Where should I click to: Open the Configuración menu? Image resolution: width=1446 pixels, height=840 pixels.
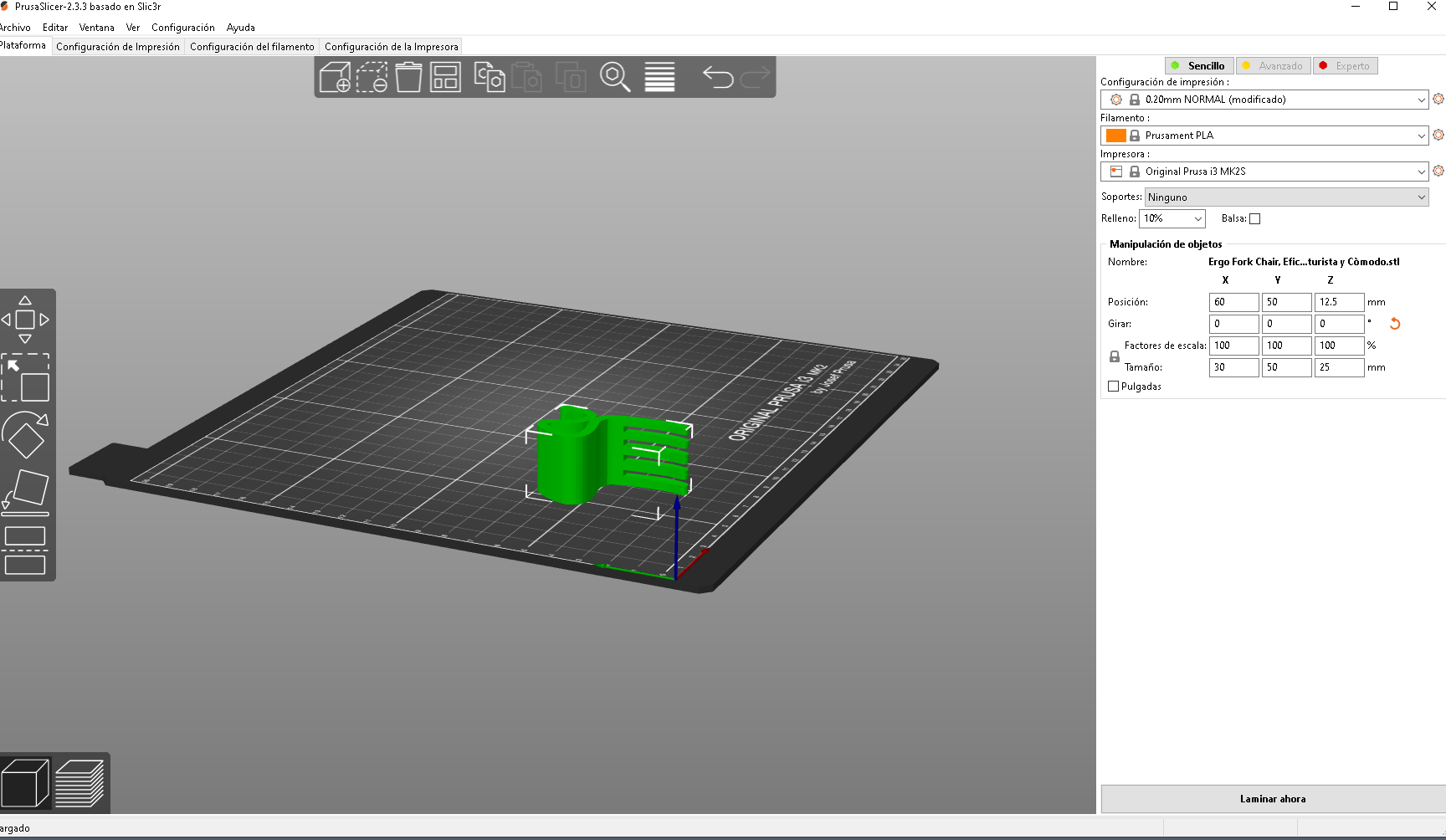(x=183, y=28)
